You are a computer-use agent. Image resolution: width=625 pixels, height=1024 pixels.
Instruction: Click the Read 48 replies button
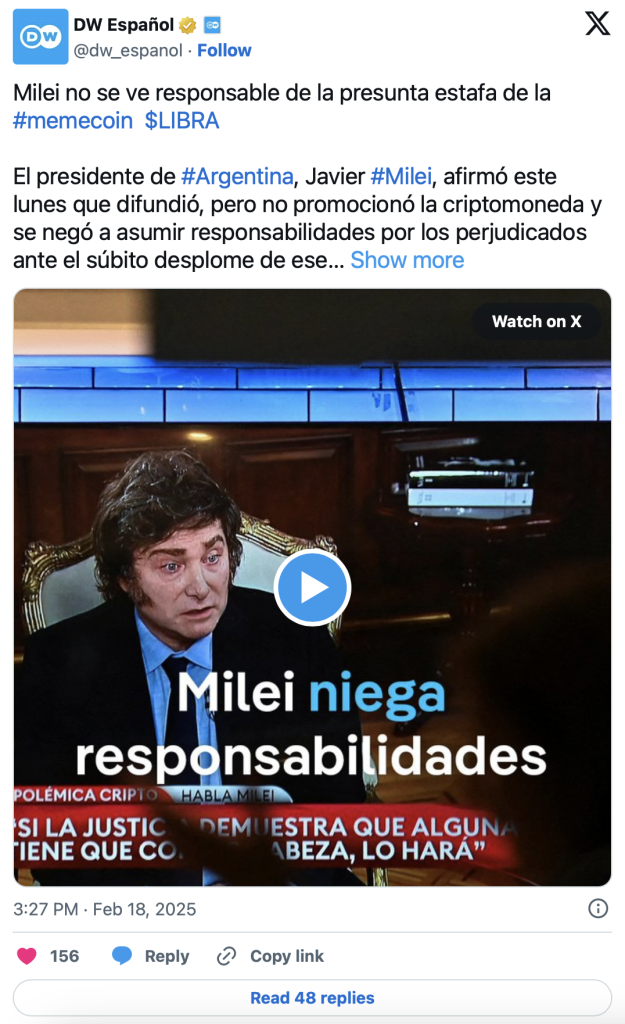tap(312, 998)
